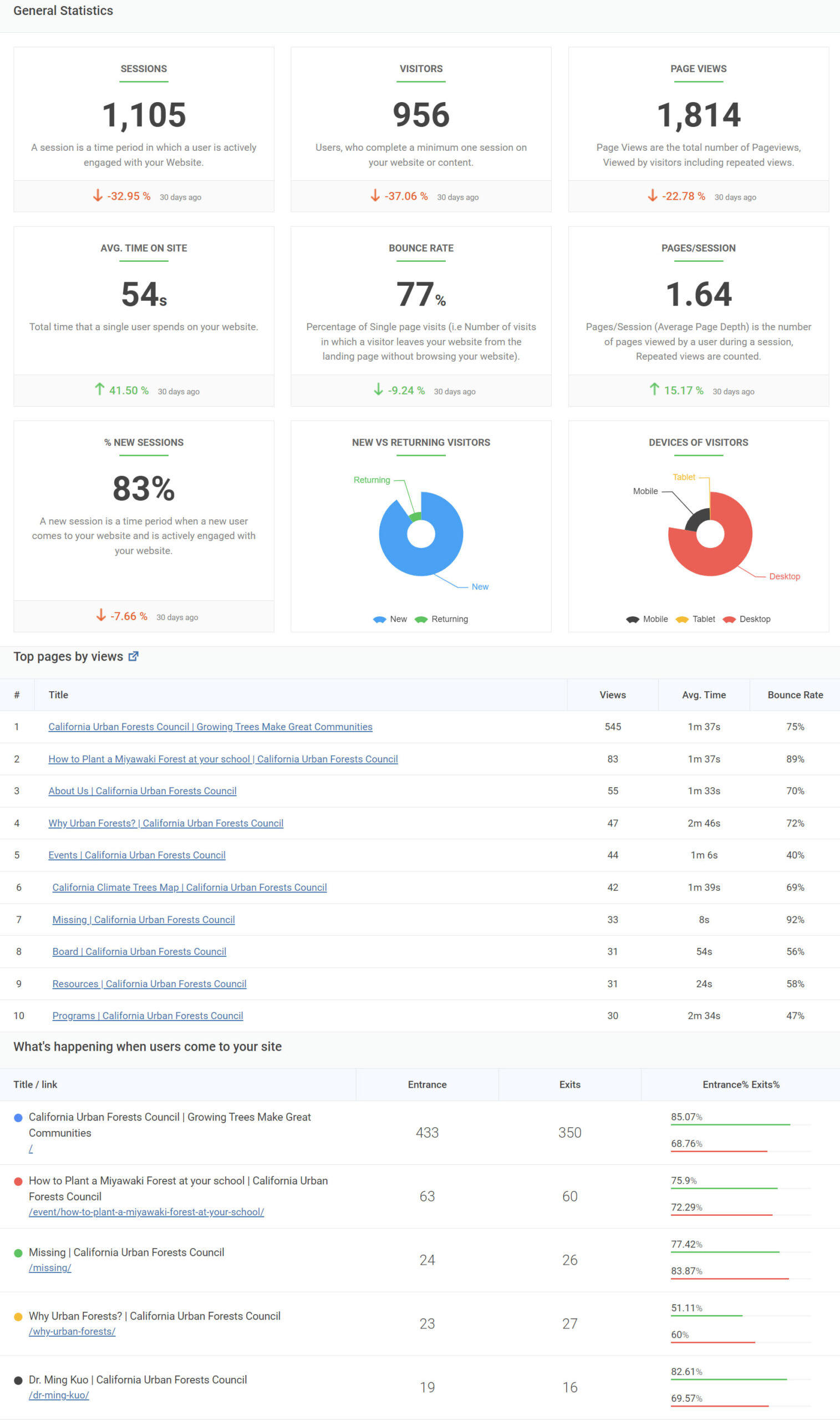
Task: Click the Avg. Time on Site green up arrow
Action: (100, 389)
